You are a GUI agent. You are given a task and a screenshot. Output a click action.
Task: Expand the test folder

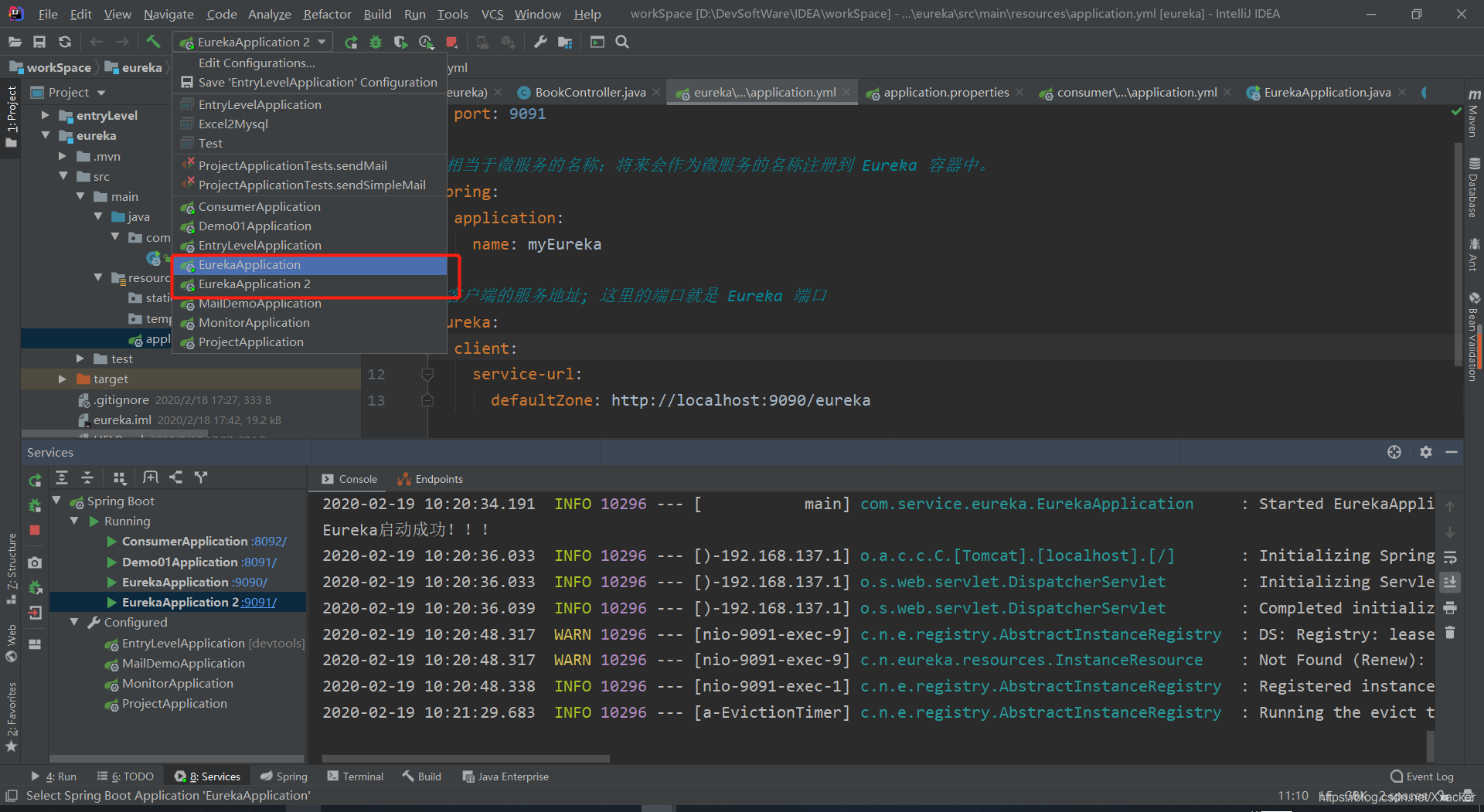point(80,358)
